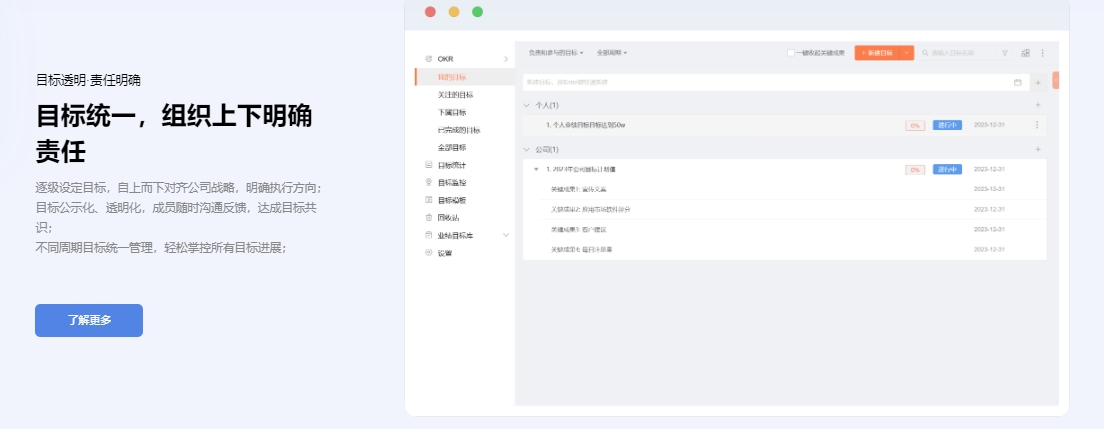Click the plus icon in 个人 section header

(1037, 105)
